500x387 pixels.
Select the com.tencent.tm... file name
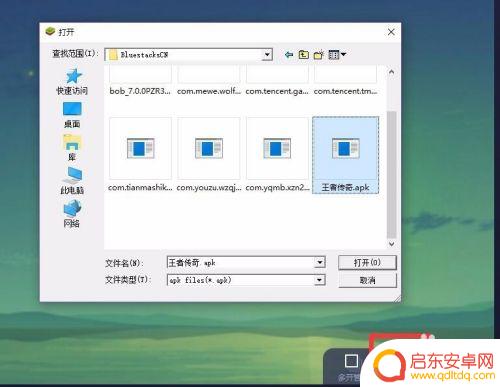click(x=345, y=91)
